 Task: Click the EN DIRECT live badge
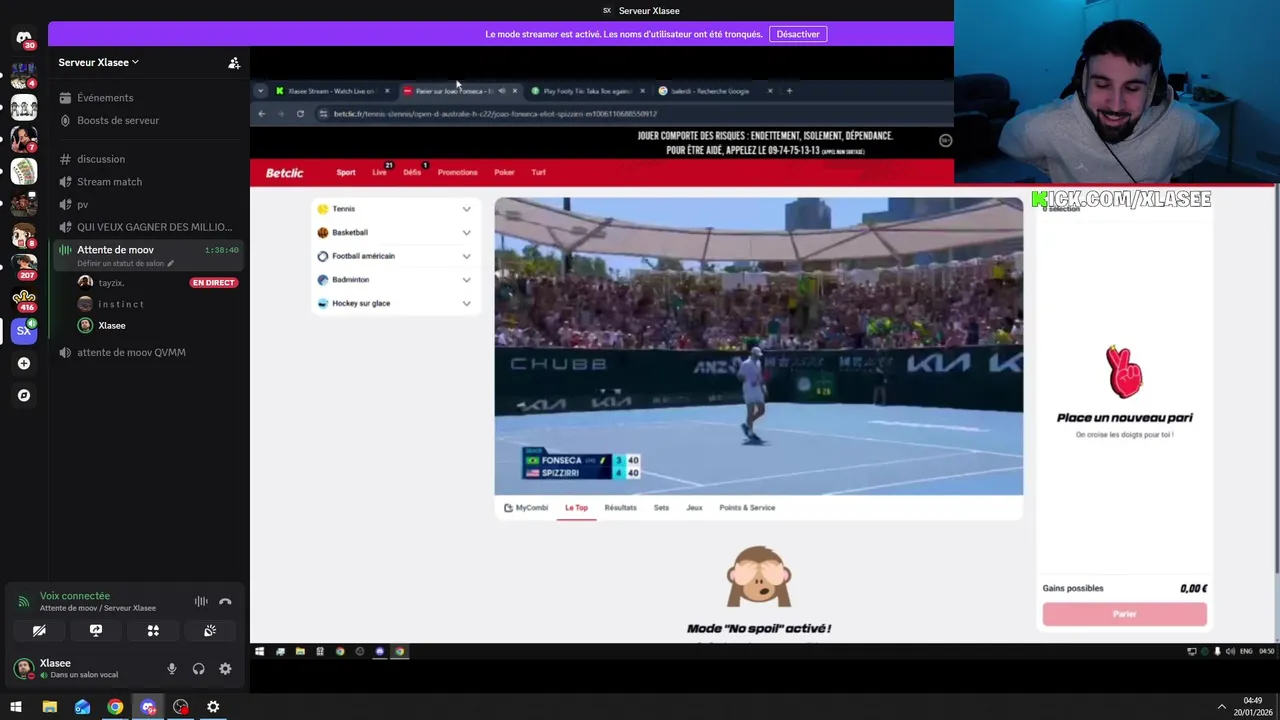[213, 283]
